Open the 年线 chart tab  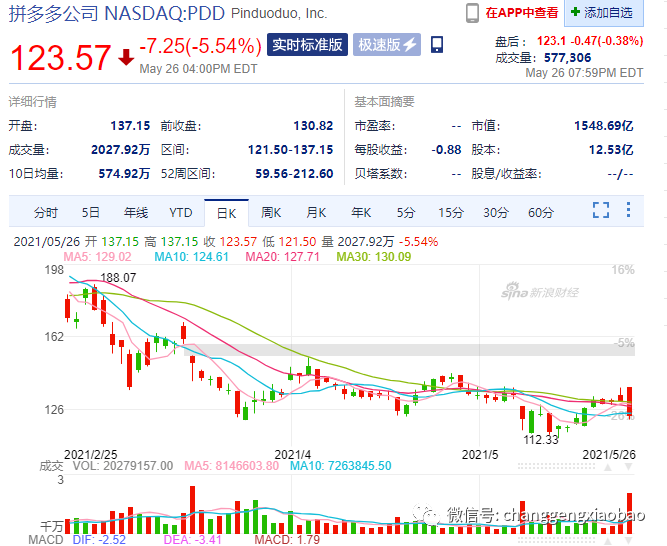[136, 212]
